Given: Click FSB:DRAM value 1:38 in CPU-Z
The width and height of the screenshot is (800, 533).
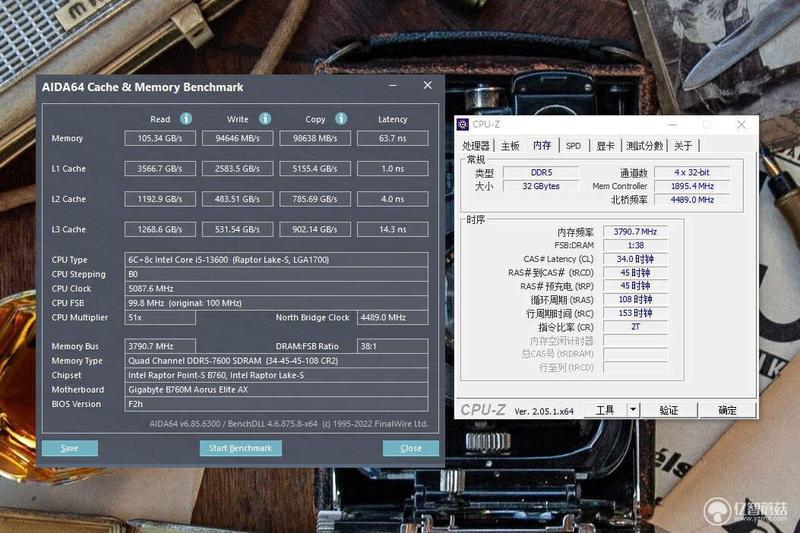Looking at the screenshot, I should pos(635,245).
